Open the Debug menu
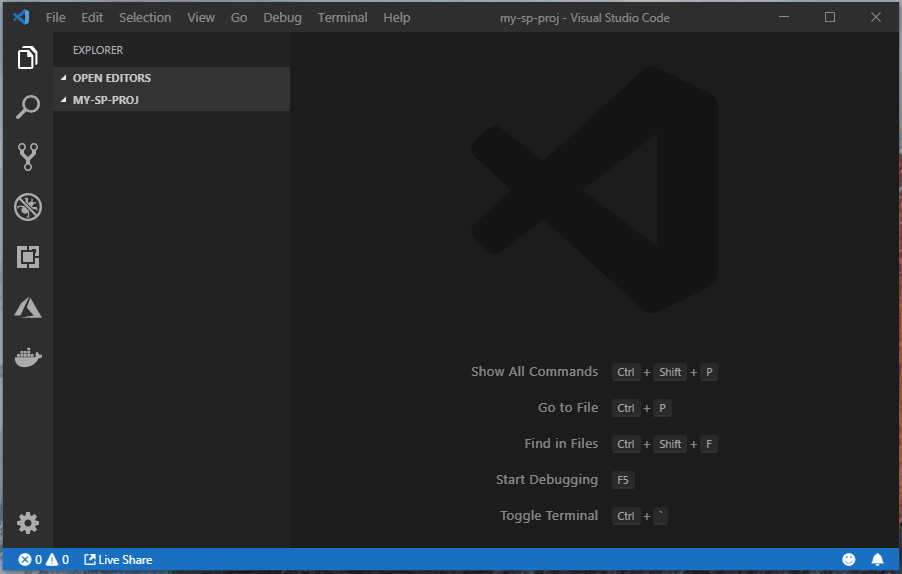The image size is (902, 574). [282, 18]
